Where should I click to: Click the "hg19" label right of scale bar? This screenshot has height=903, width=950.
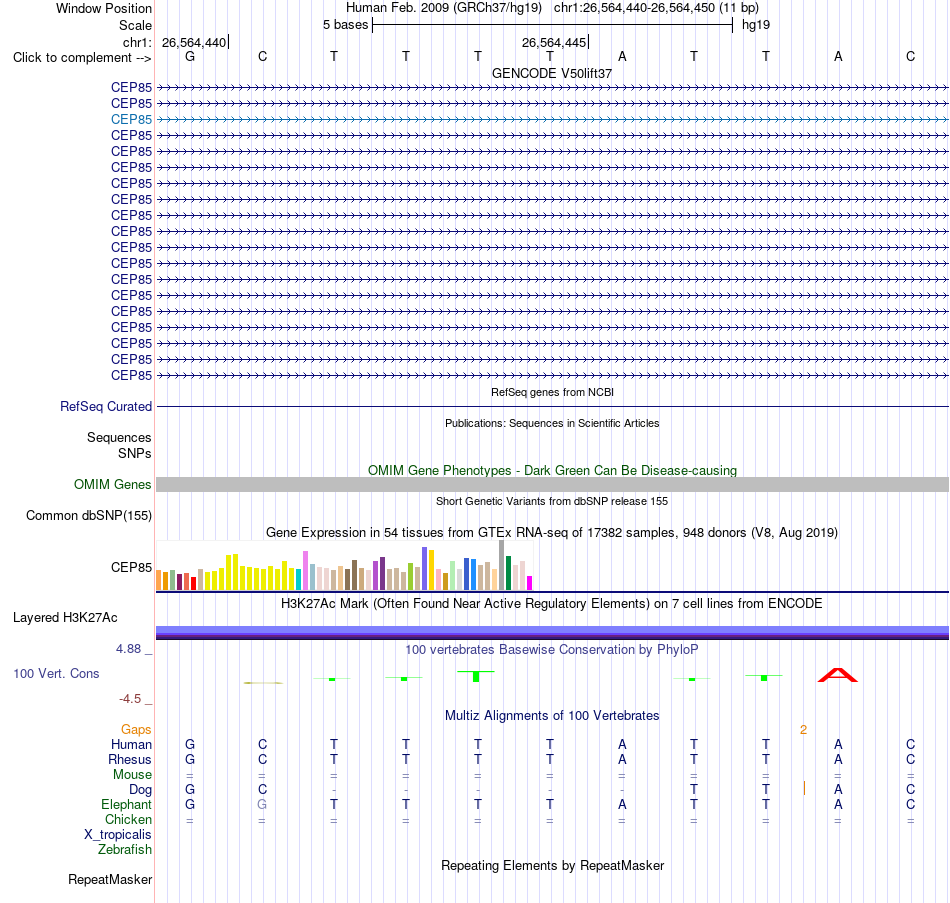(756, 25)
